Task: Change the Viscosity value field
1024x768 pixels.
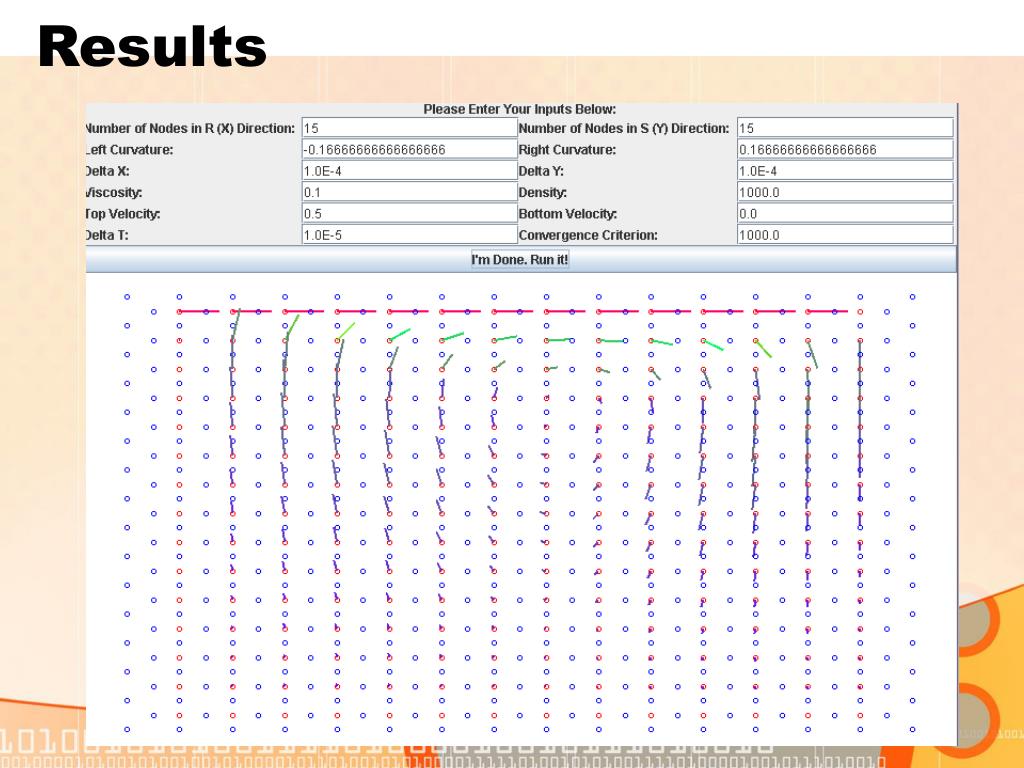Action: pyautogui.click(x=409, y=193)
